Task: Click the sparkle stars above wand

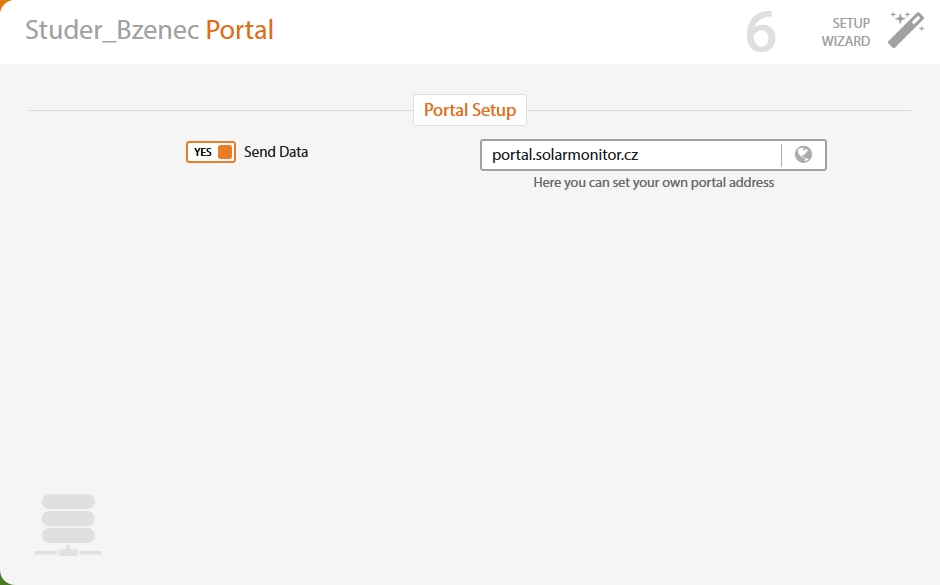Action: (x=900, y=17)
